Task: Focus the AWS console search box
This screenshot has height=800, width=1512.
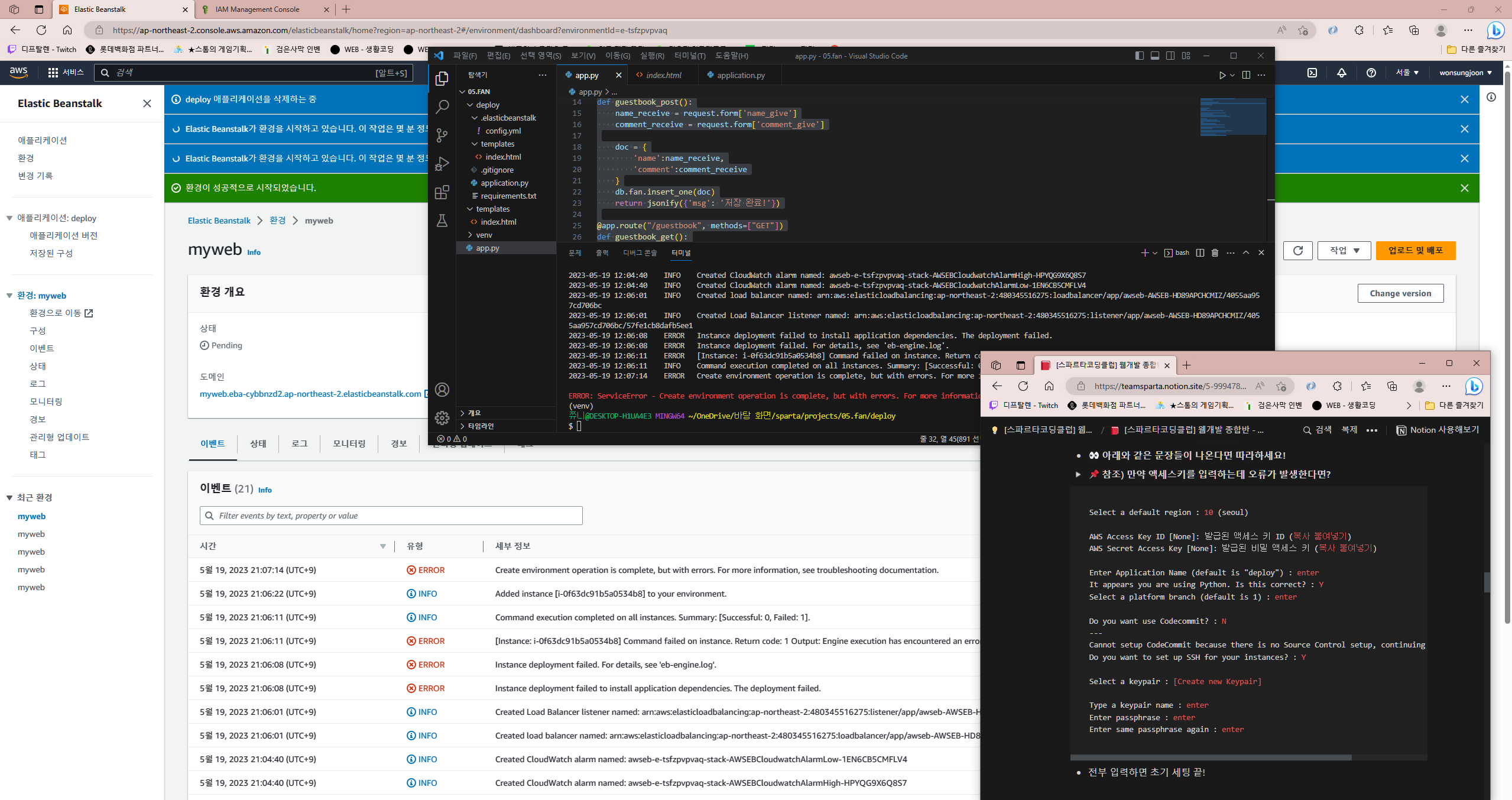Action: tap(253, 73)
